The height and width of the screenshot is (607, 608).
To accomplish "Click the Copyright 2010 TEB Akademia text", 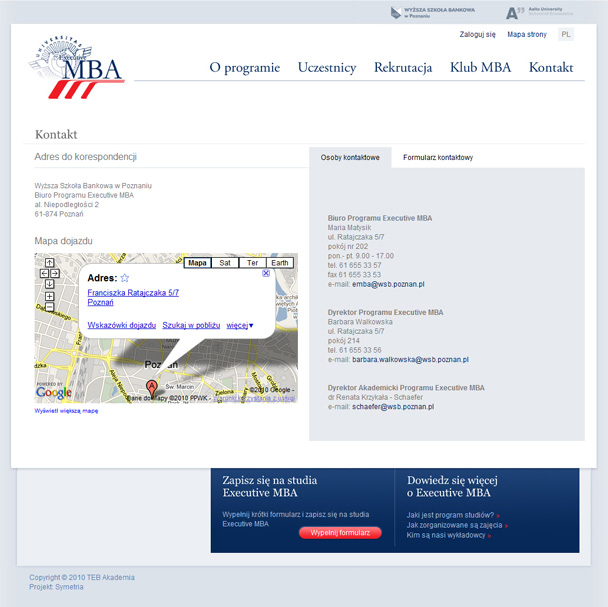I will click(82, 578).
